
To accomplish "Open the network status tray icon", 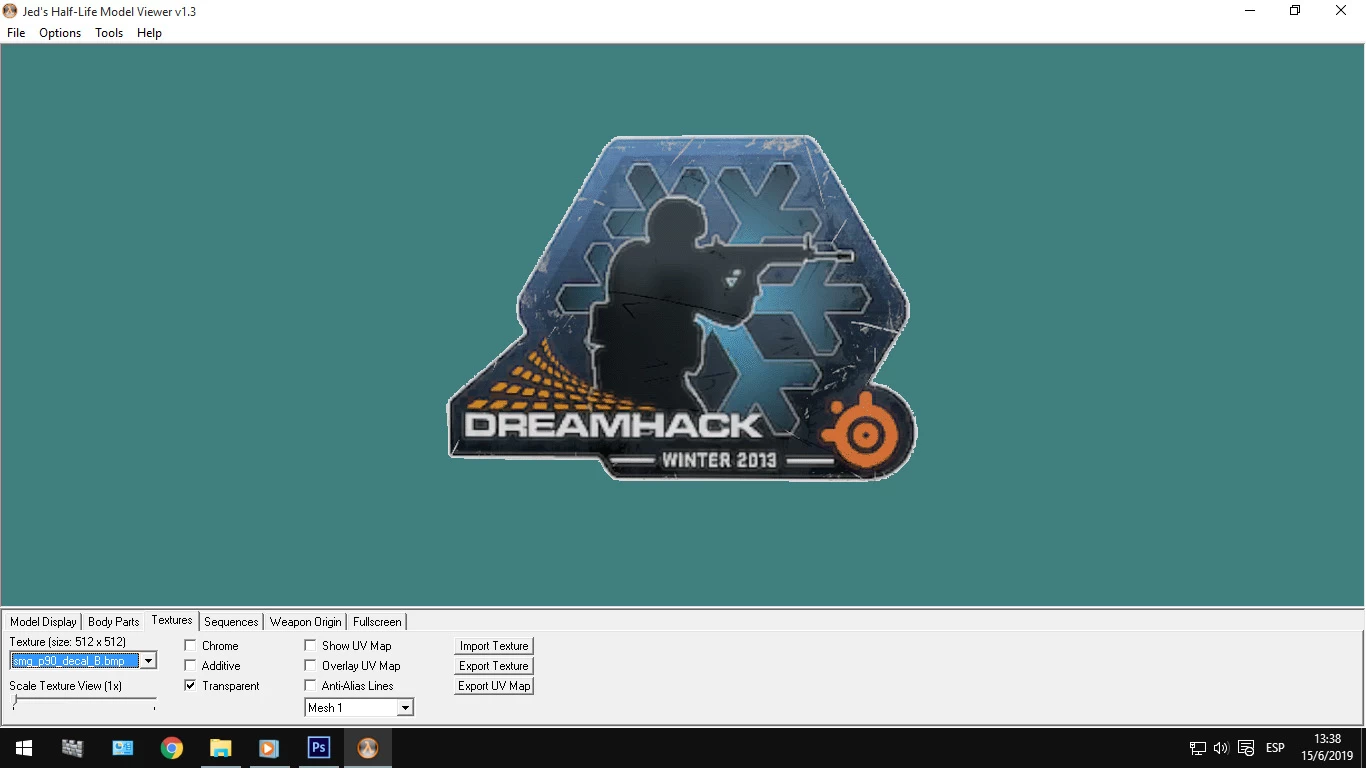I will (1197, 748).
